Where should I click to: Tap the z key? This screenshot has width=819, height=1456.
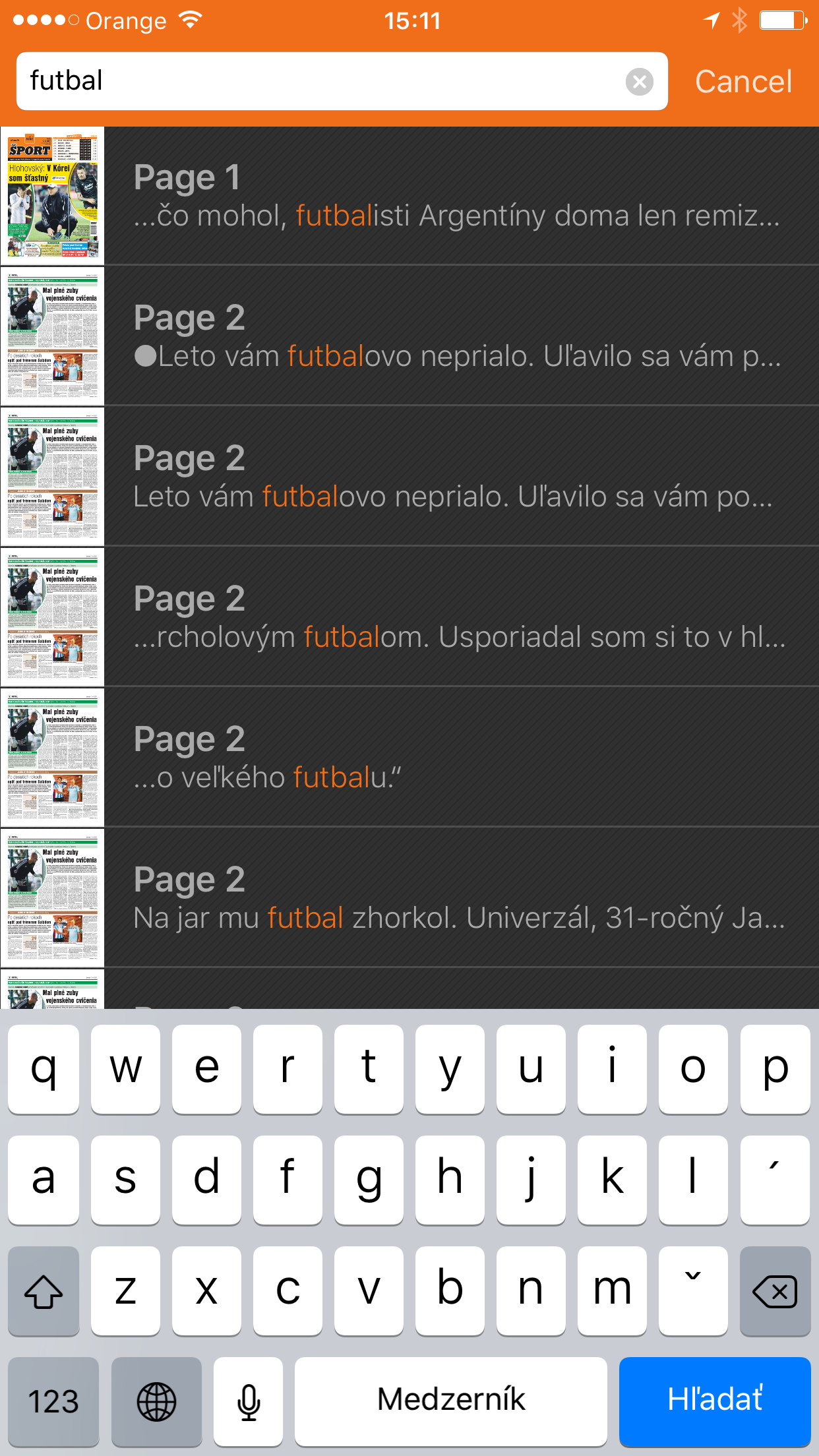pos(125,1290)
